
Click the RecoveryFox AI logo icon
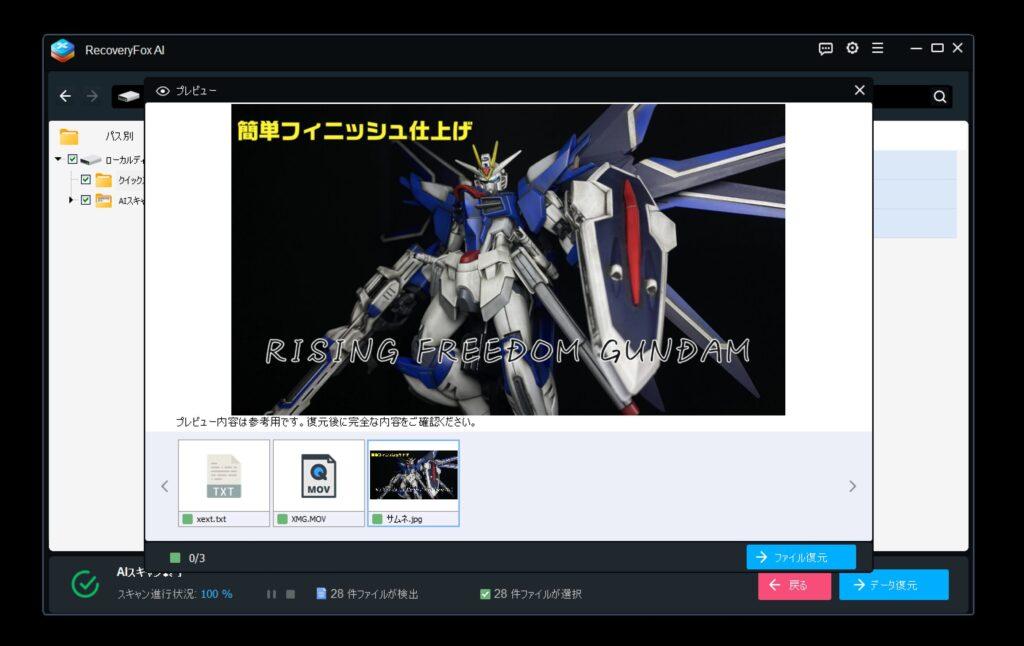[63, 50]
